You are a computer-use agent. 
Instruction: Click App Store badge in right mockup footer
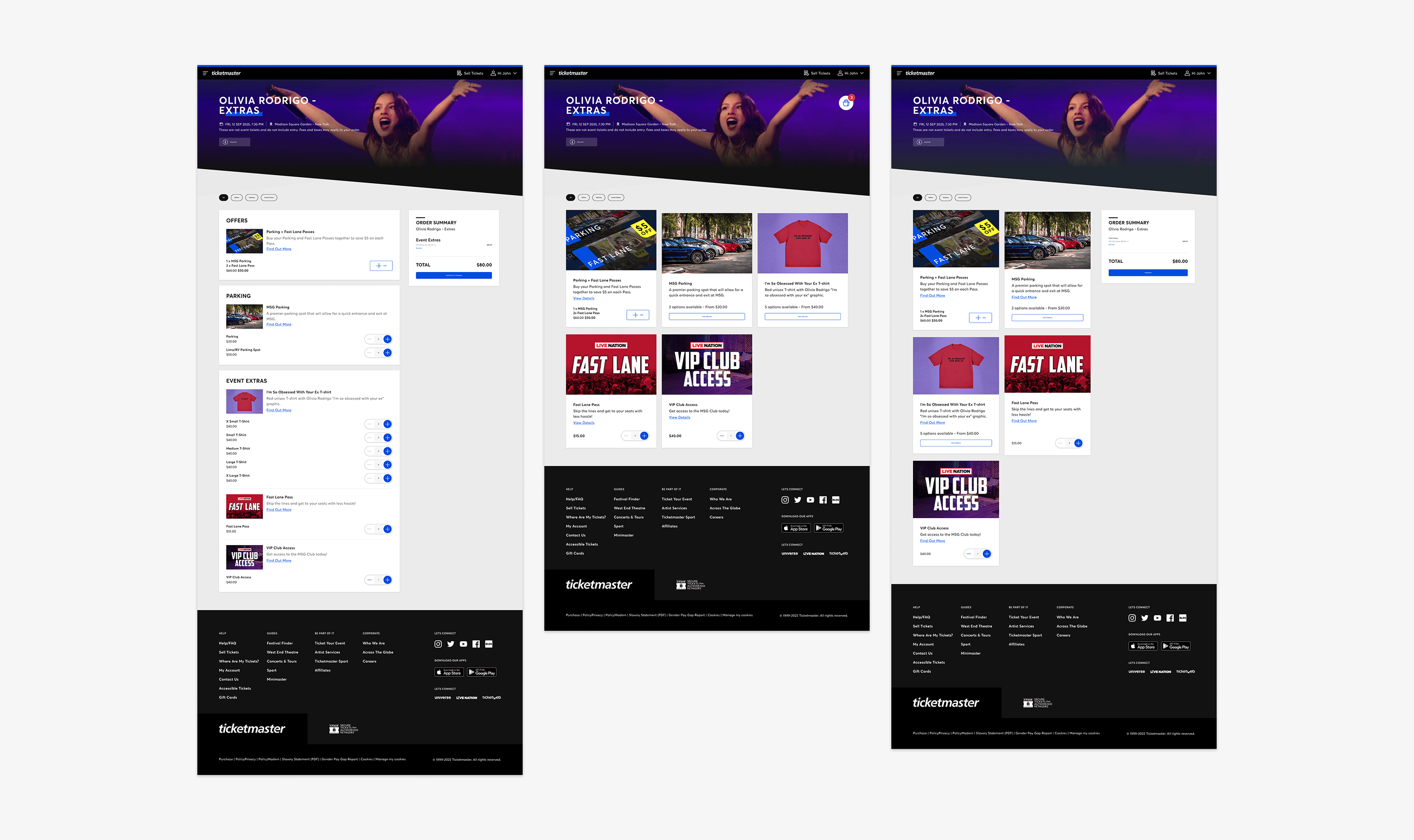pyautogui.click(x=1143, y=647)
